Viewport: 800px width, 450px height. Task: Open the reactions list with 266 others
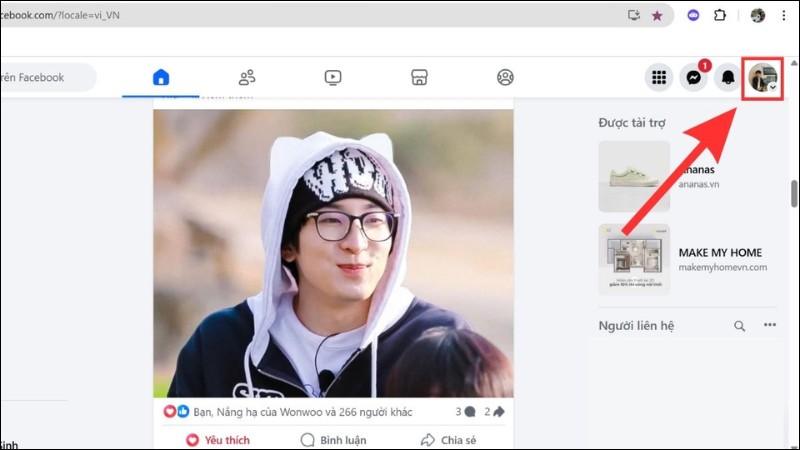coord(303,412)
